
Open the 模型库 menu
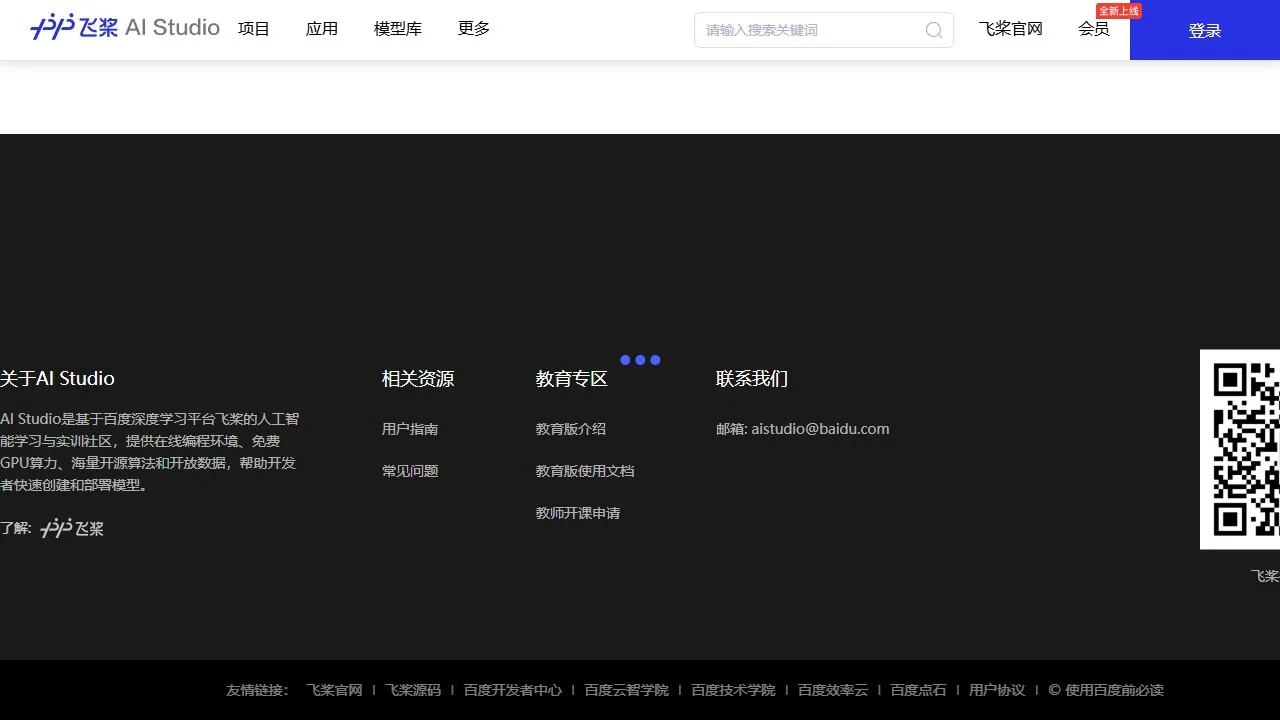pyautogui.click(x=398, y=29)
